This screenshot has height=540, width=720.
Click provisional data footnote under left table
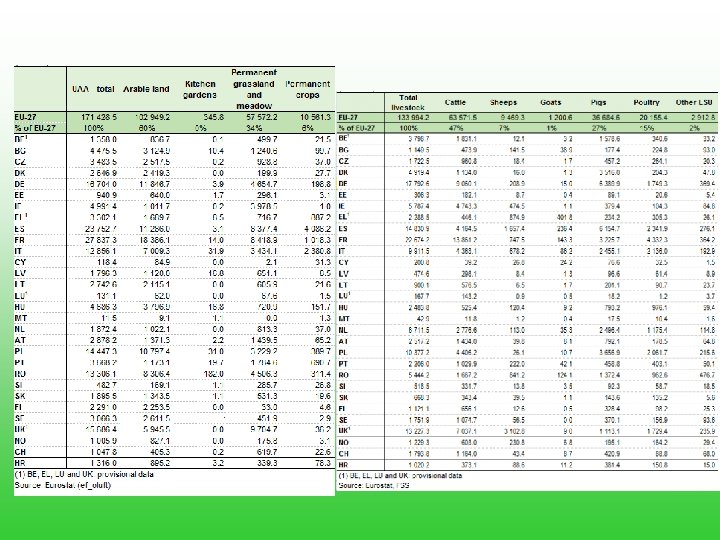(x=84, y=474)
